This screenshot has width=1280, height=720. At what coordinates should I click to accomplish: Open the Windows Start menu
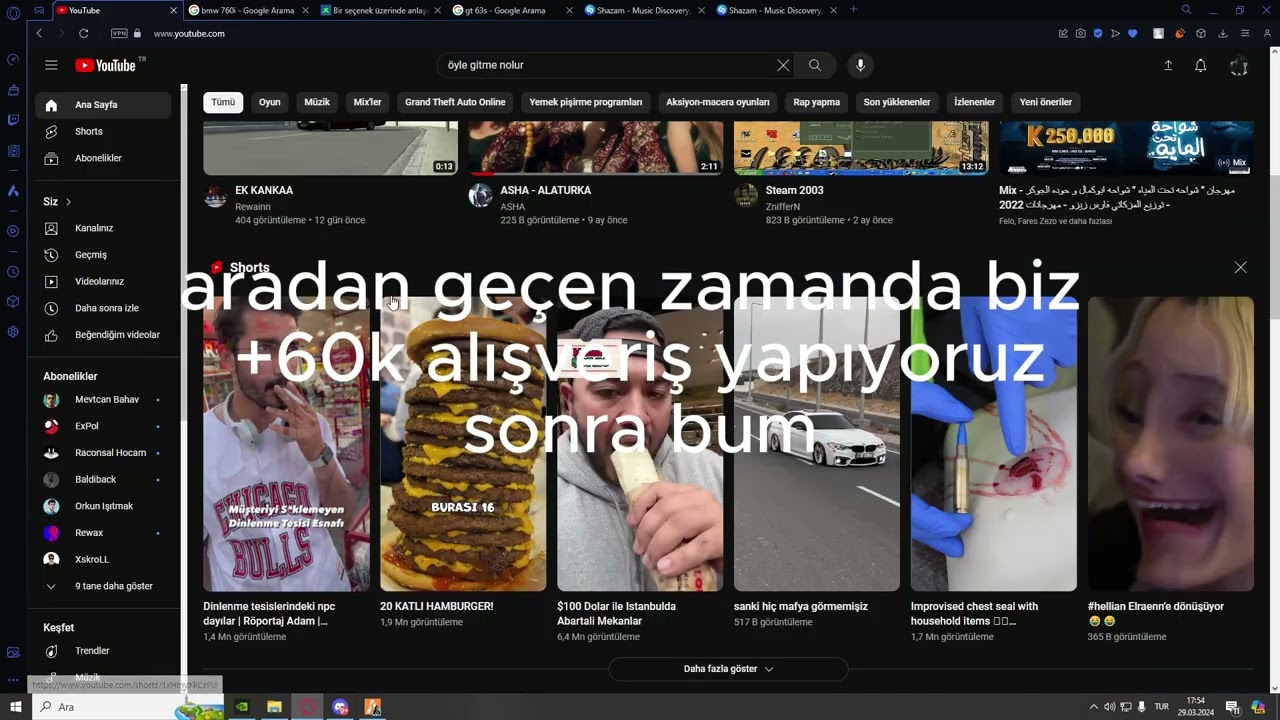point(15,707)
